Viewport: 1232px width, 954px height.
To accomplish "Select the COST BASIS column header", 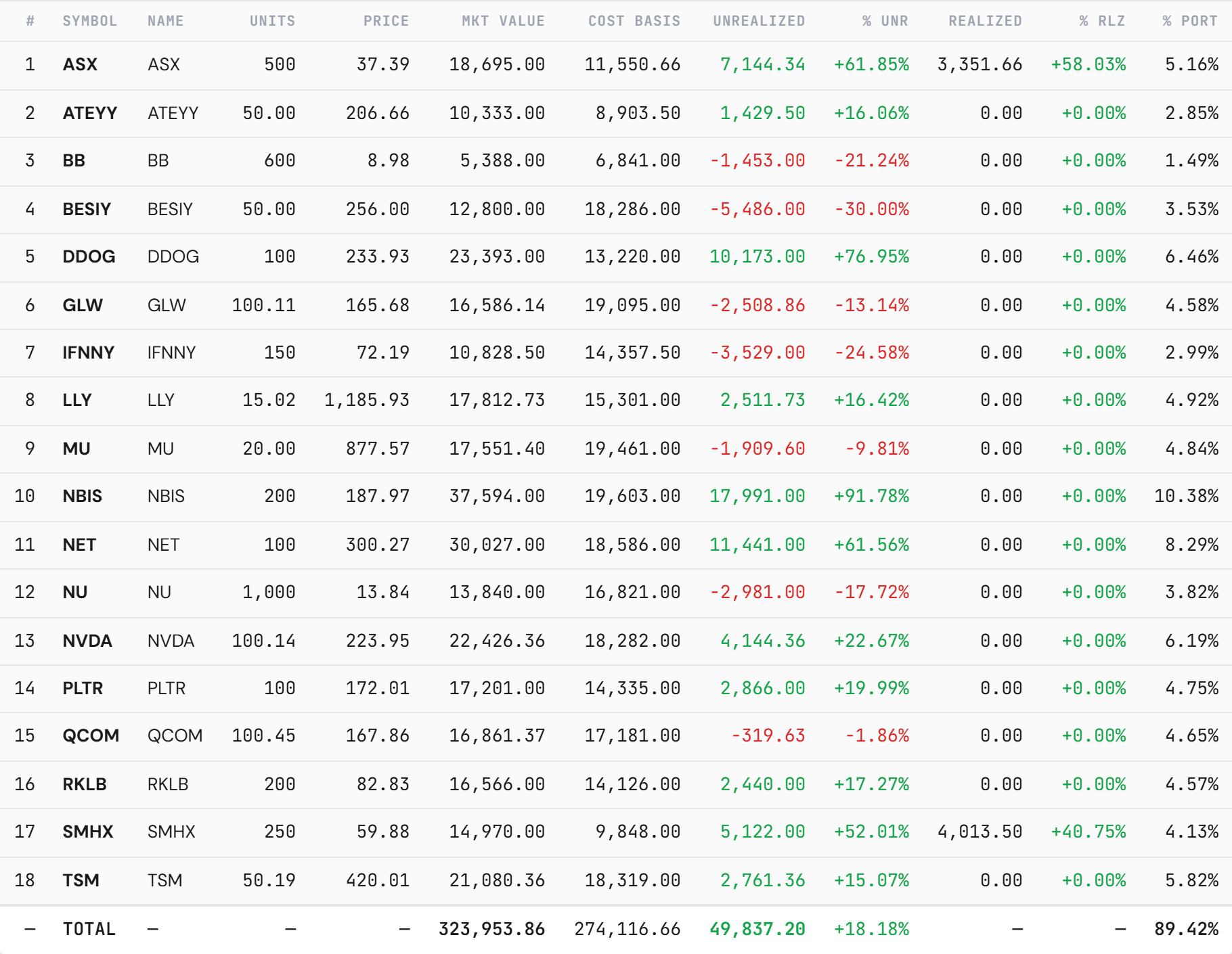I will [x=634, y=21].
